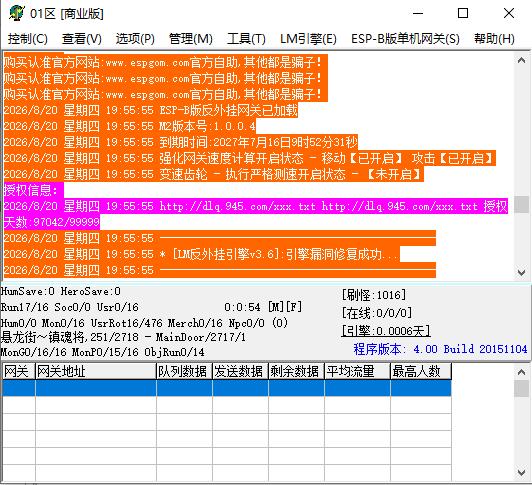Viewport: 532px width, 485px height.
Task: Click the Hum0/0 Mon0/16 UsrRot16/476 status line
Action: [144, 322]
